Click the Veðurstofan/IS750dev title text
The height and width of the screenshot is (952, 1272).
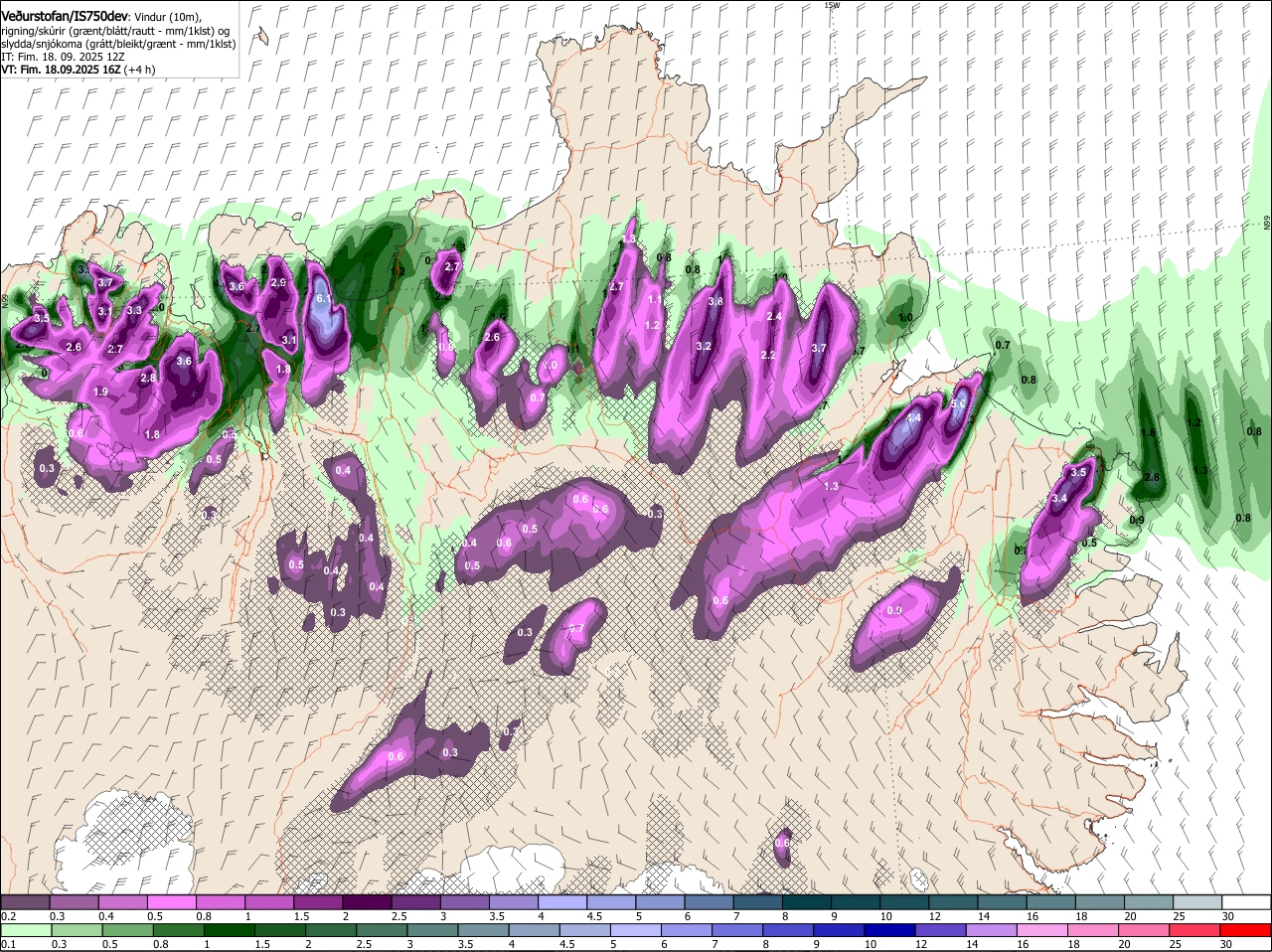point(65,17)
